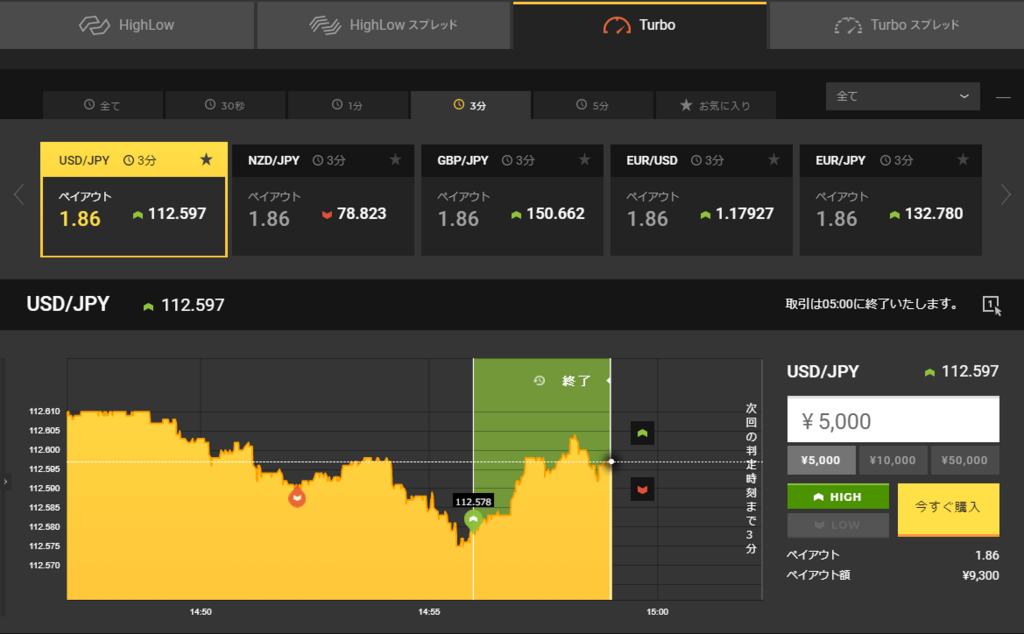Switch to the 5分 duration tab

coord(592,104)
